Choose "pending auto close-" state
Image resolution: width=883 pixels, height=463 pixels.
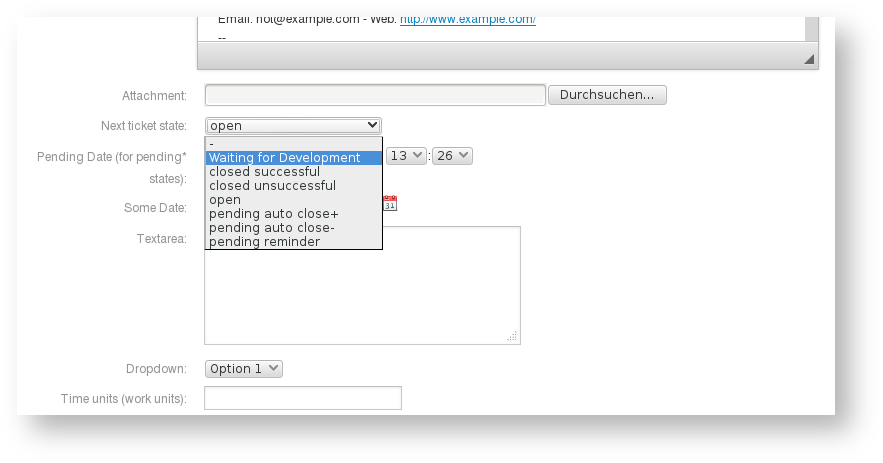tap(293, 228)
